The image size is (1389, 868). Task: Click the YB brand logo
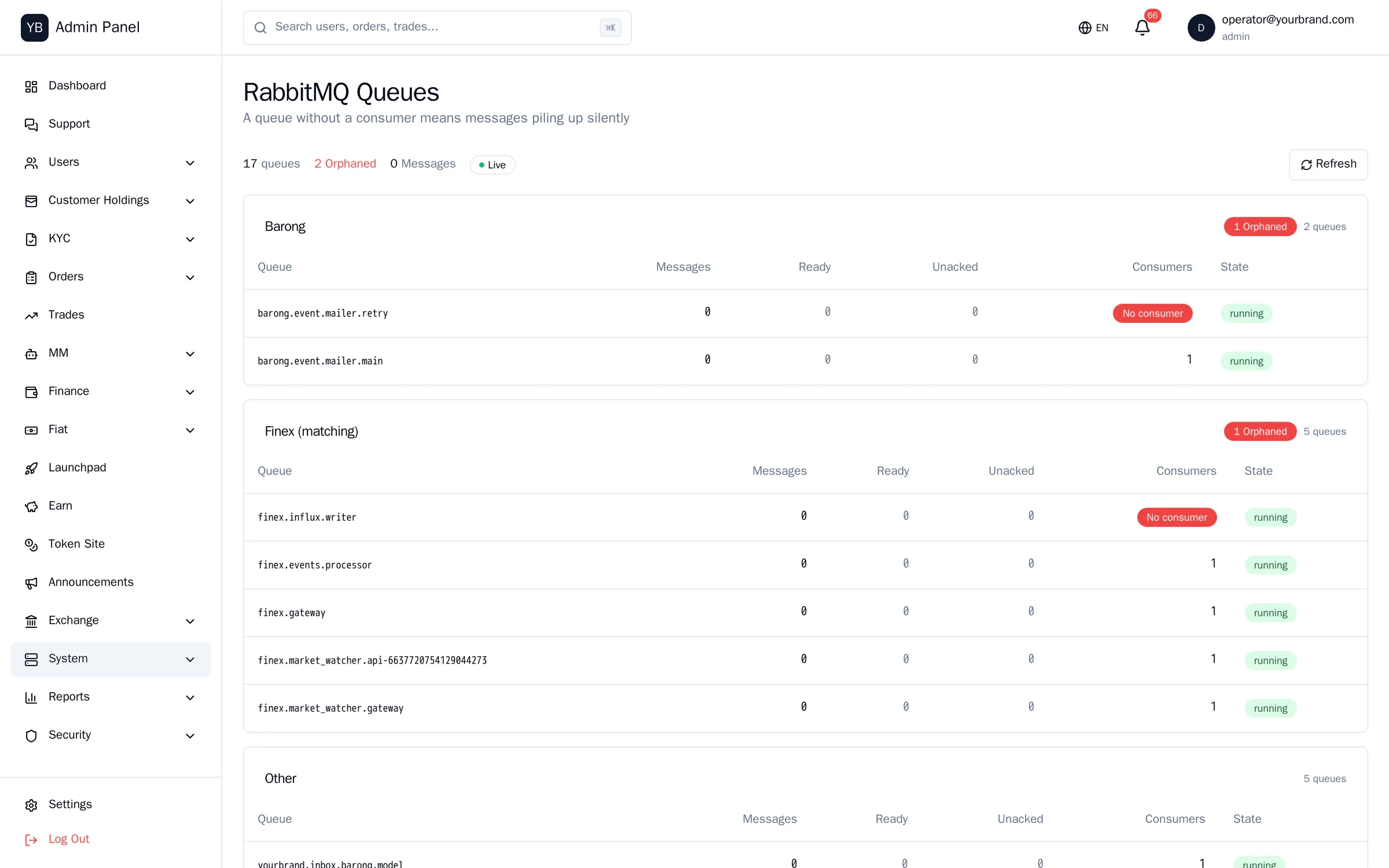pyautogui.click(x=35, y=27)
